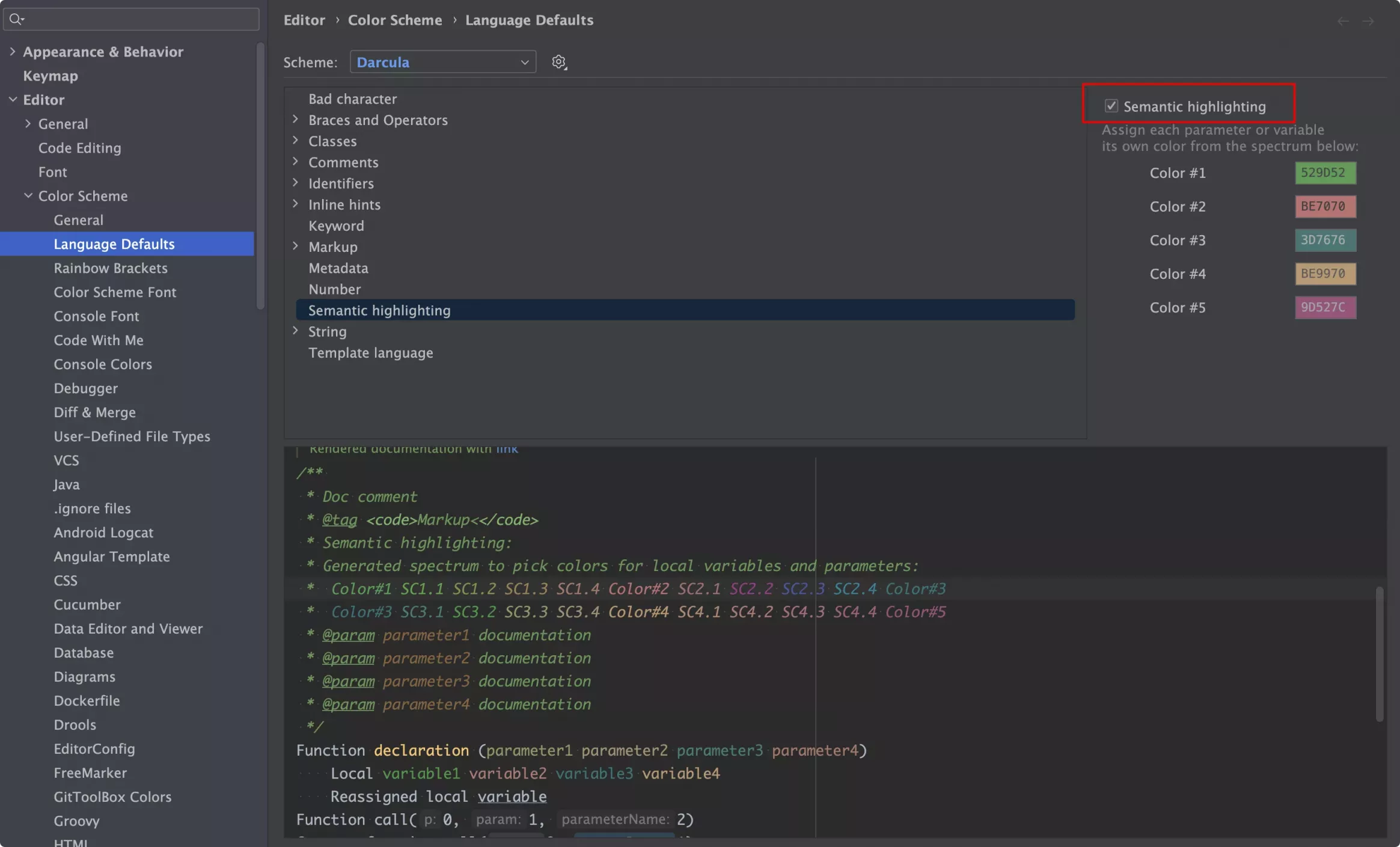Select the Semantic highlighting list item
The image size is (1400, 847).
380,310
